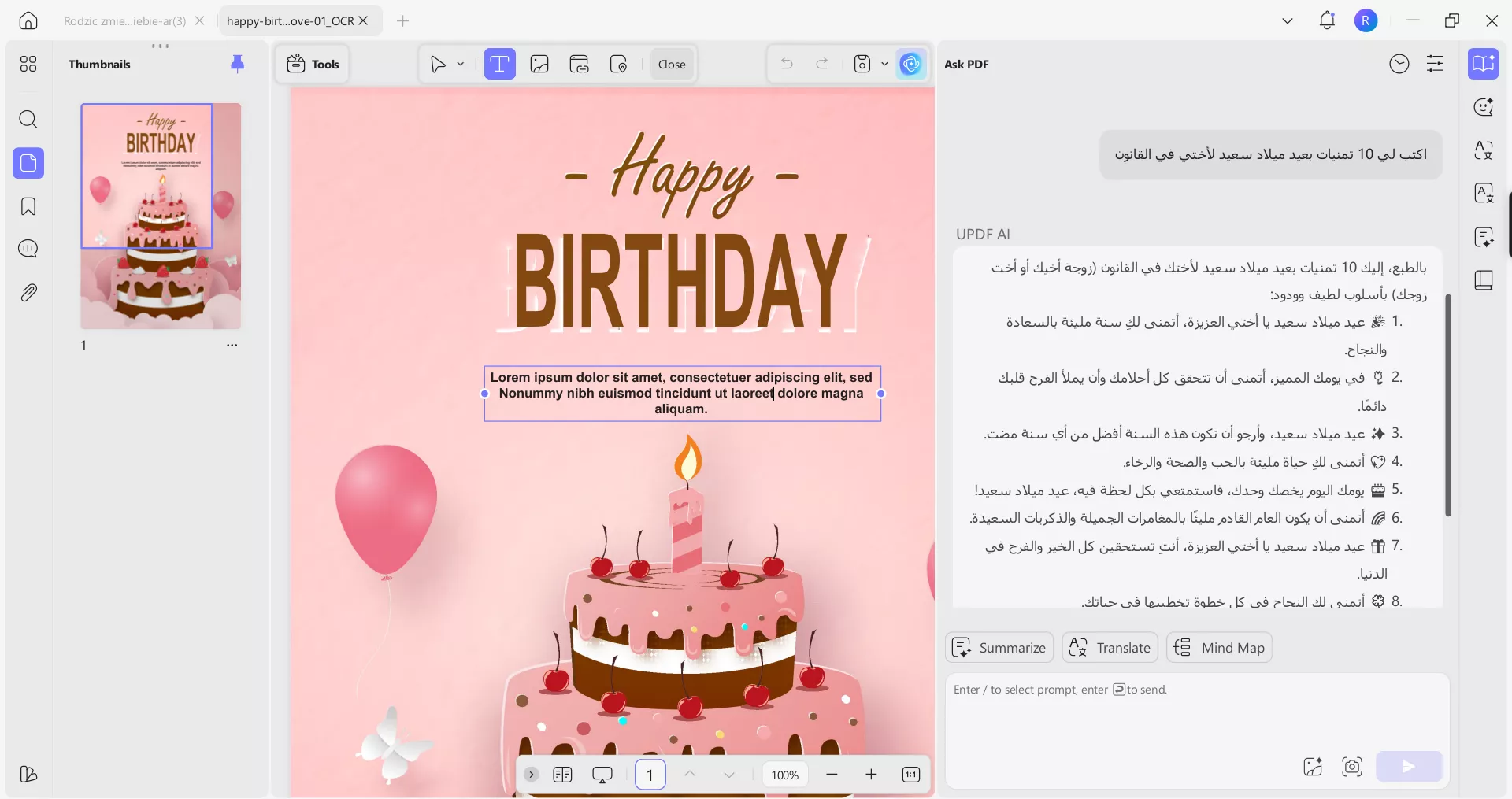This screenshot has height=799, width=1512.
Task: Click the Search icon in the left sidebar
Action: pos(28,120)
